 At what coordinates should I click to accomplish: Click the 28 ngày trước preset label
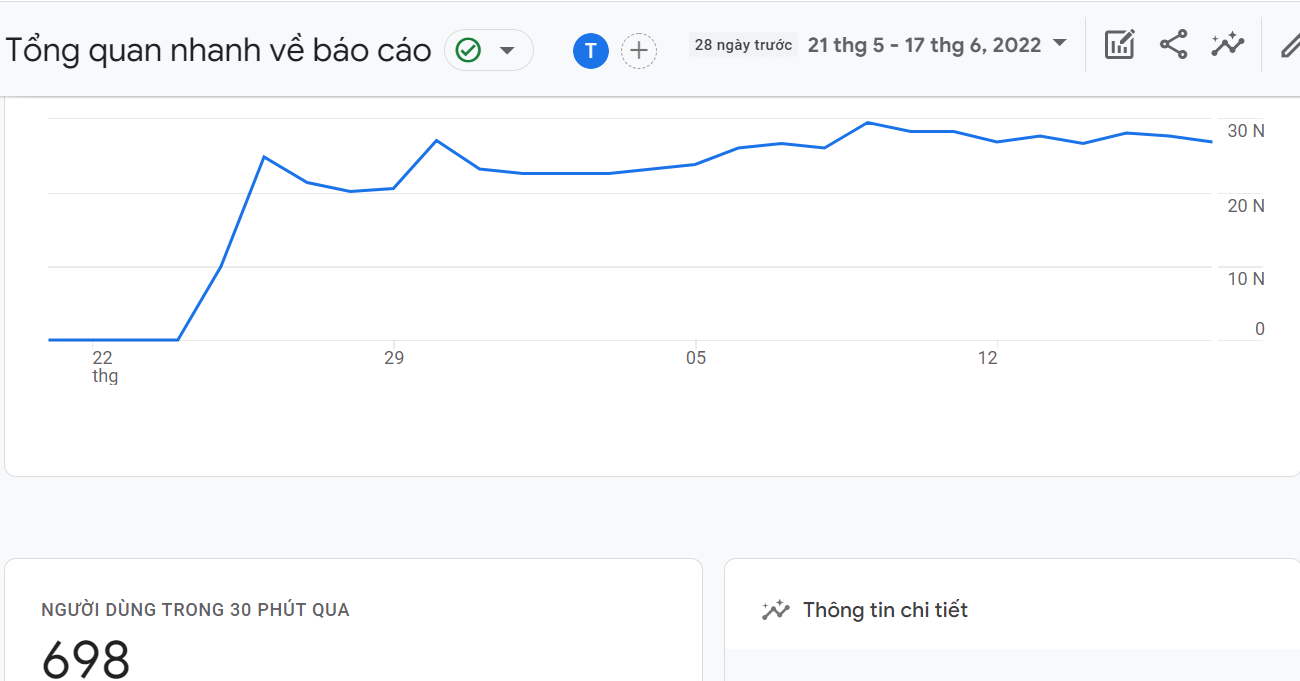743,45
